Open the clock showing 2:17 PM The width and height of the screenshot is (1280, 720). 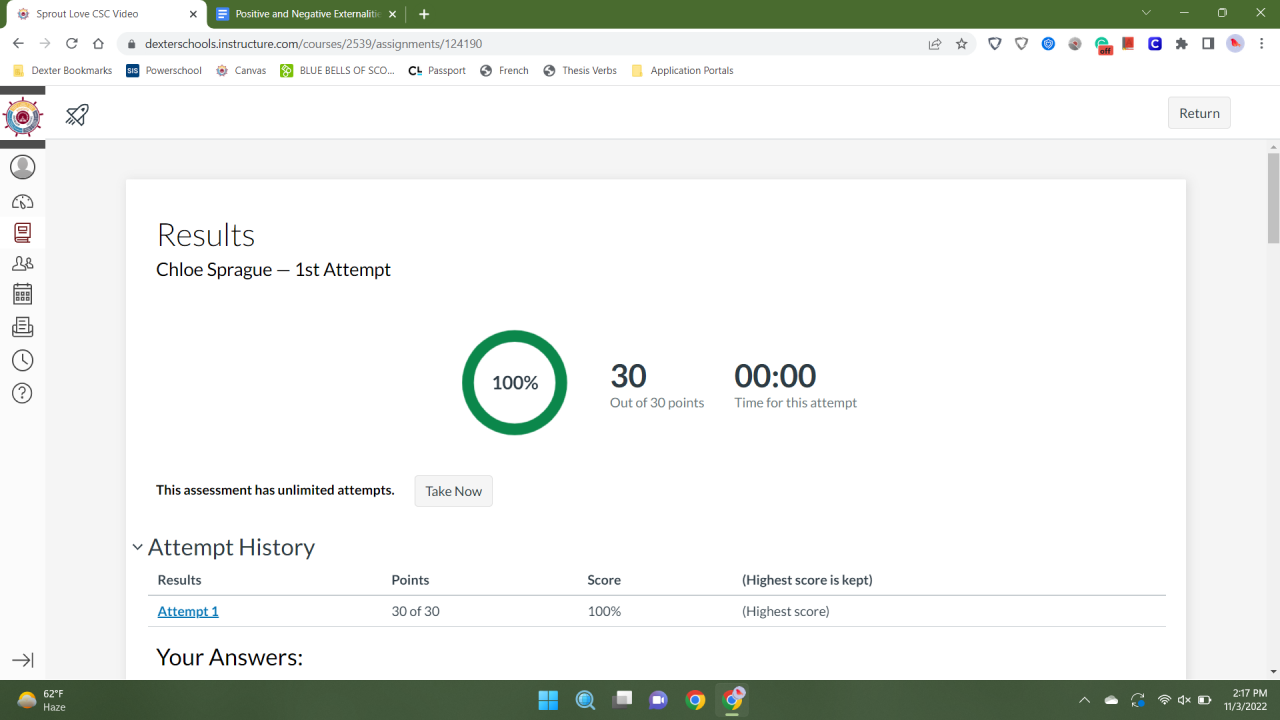coord(1243,700)
